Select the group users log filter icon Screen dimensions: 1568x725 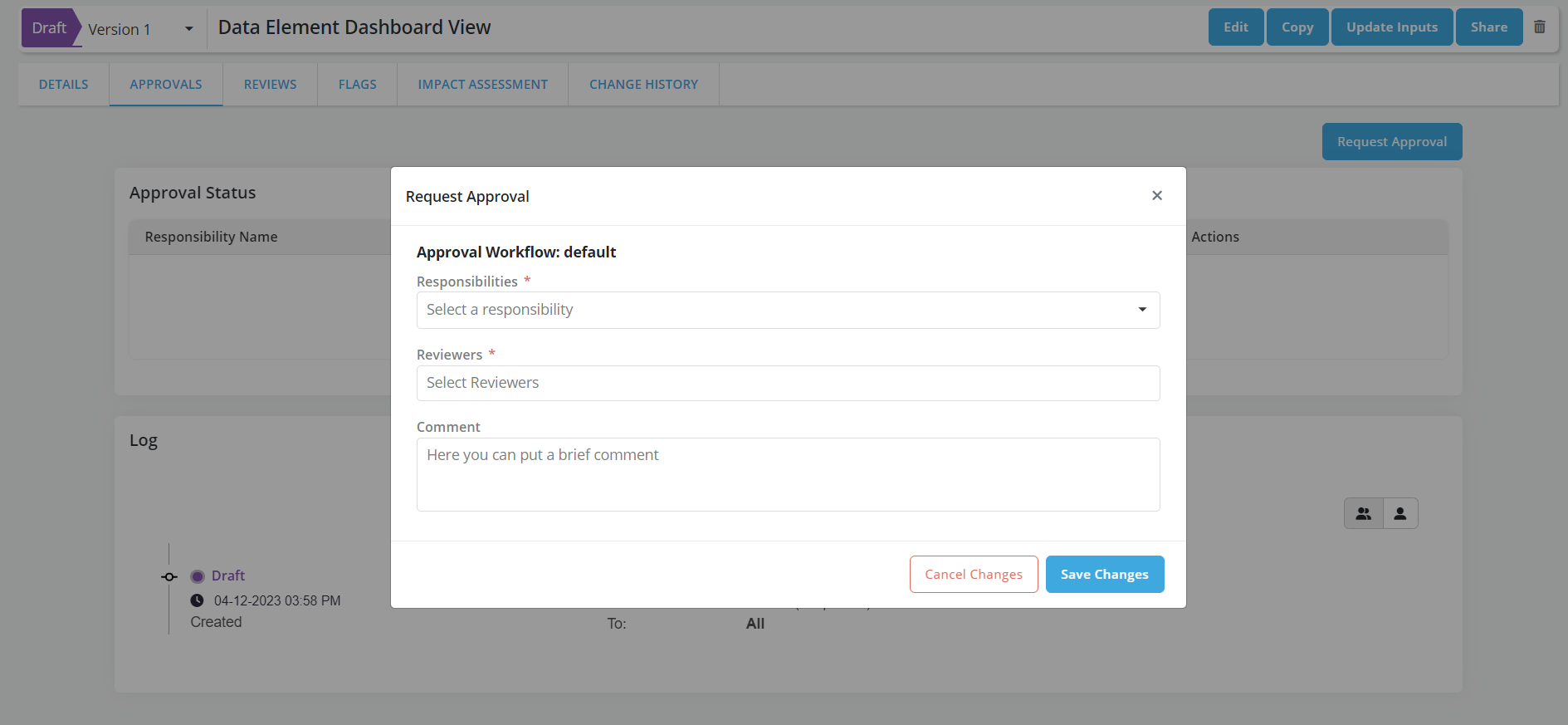(1363, 513)
